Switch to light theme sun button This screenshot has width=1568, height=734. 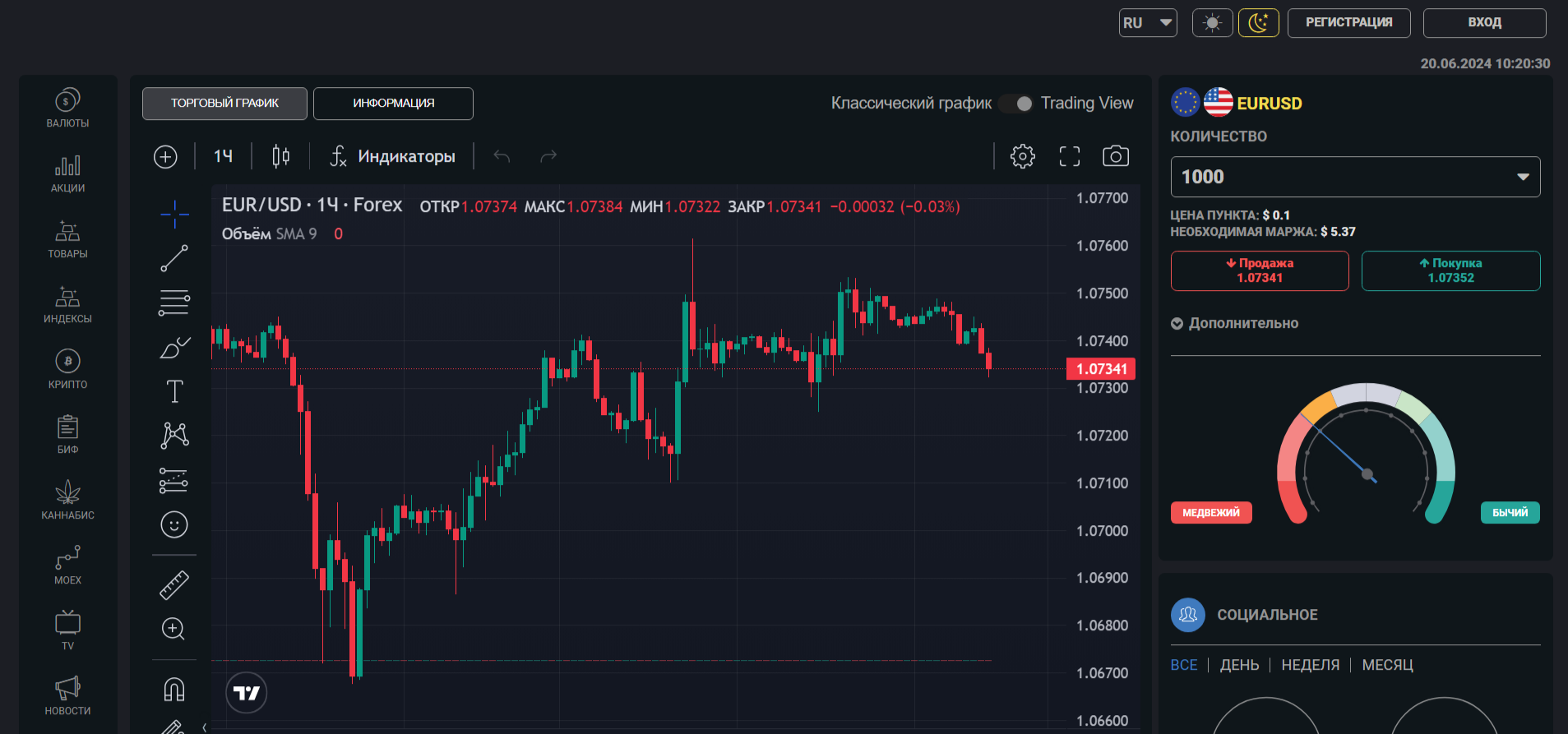tap(1212, 23)
